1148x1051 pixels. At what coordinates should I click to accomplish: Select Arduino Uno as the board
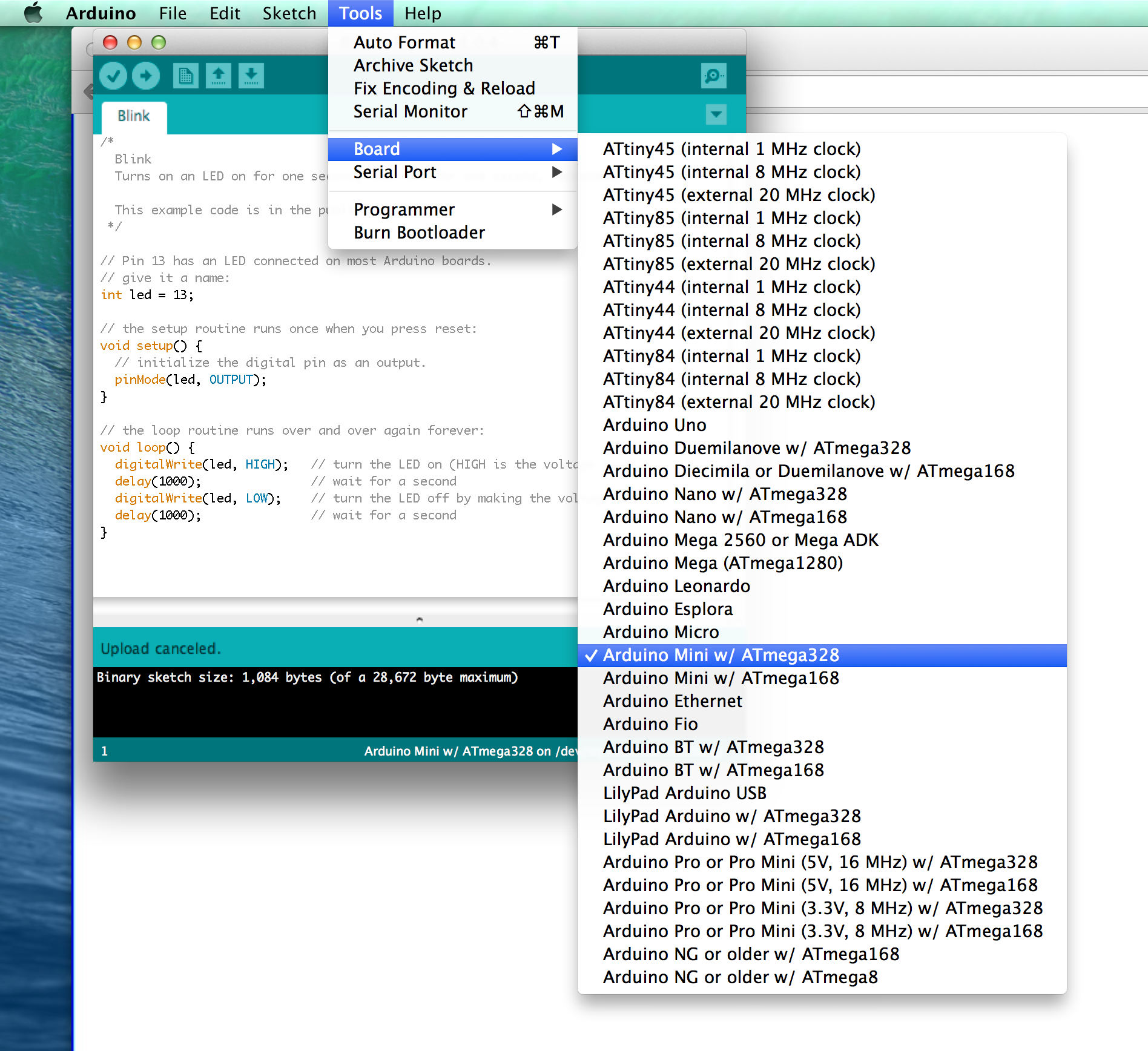pyautogui.click(x=655, y=425)
